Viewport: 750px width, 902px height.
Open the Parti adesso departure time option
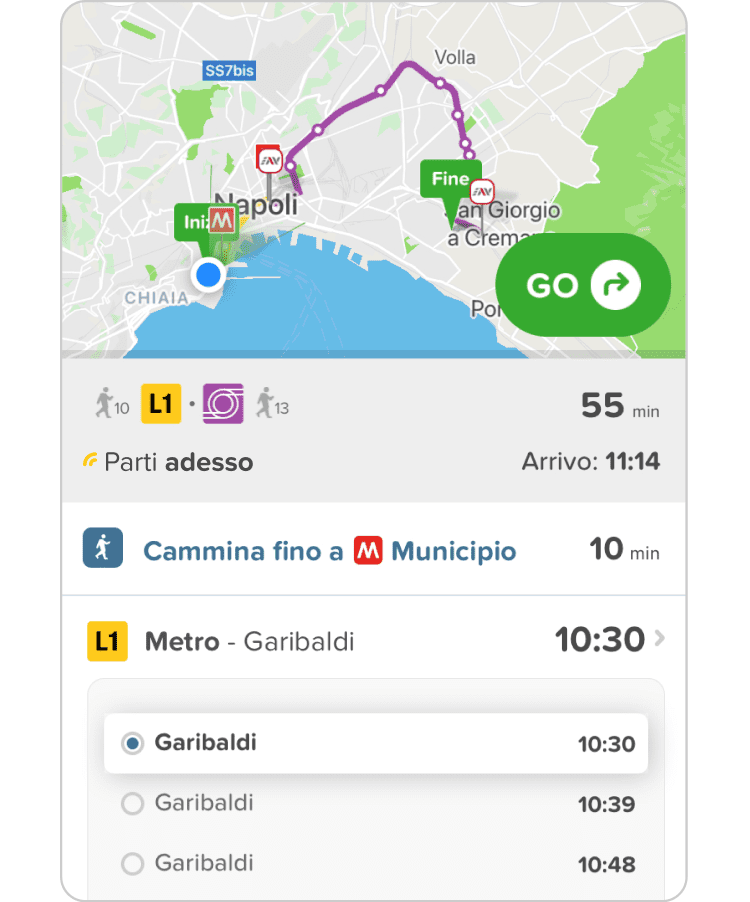click(168, 462)
